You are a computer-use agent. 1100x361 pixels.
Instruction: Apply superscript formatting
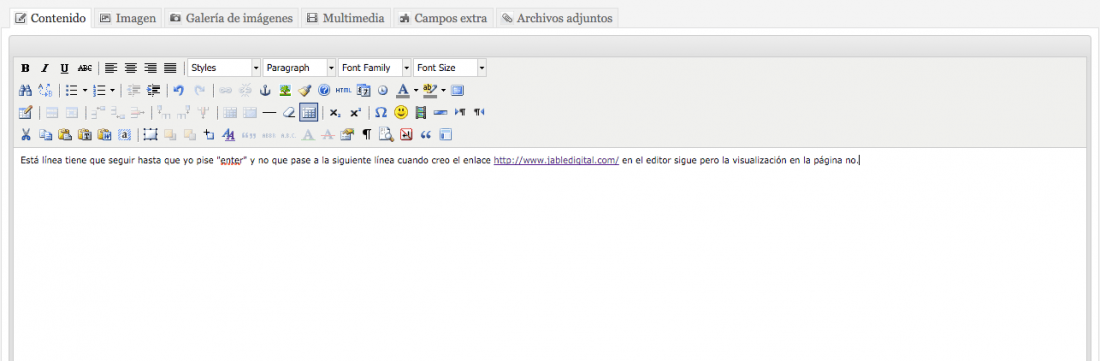click(355, 112)
